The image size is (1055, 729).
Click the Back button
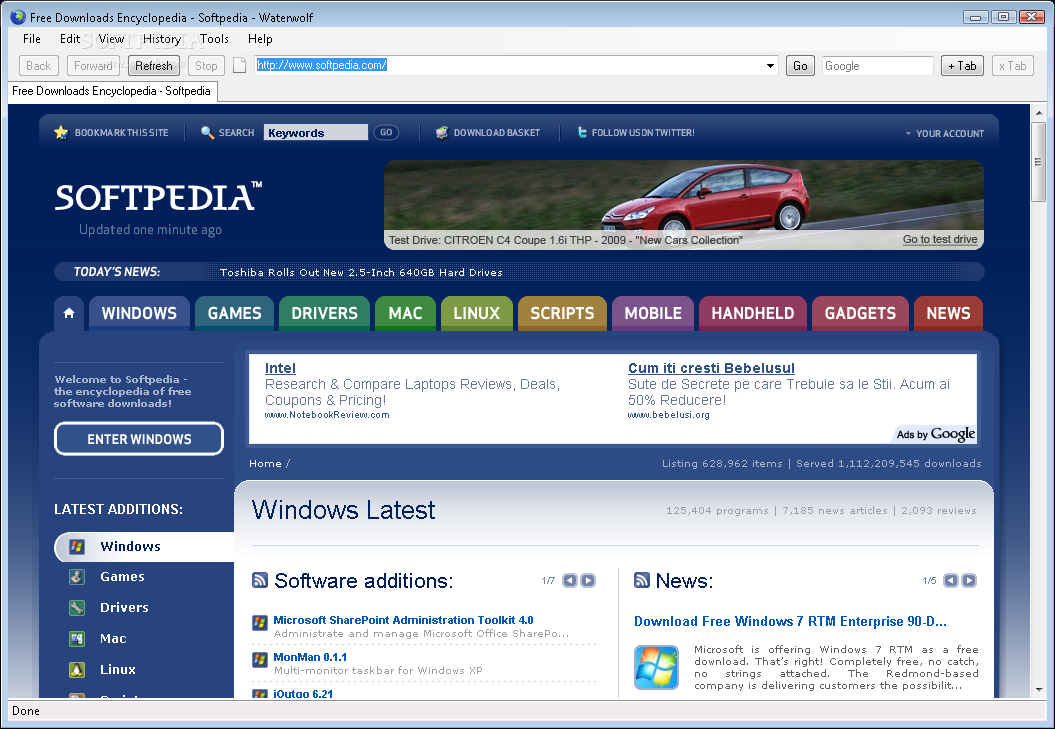click(38, 65)
